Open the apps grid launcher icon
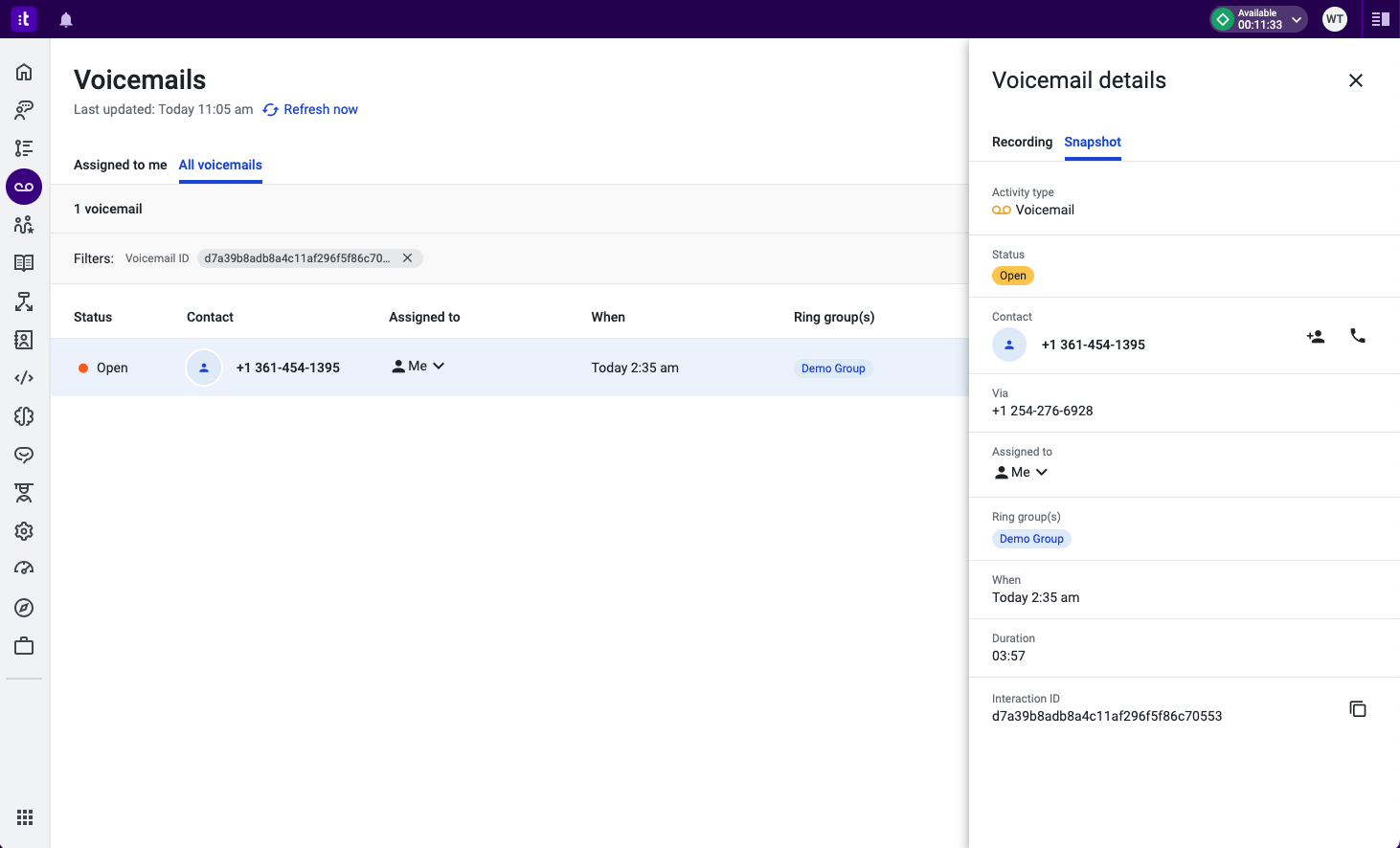 click(x=25, y=817)
